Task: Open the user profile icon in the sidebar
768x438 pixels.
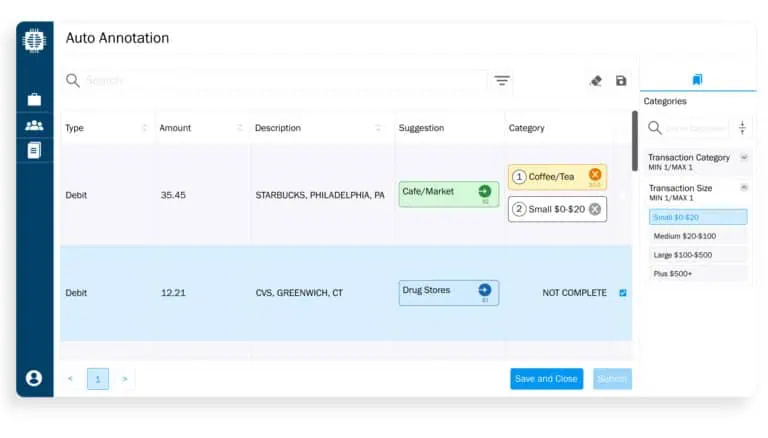Action: click(x=34, y=378)
